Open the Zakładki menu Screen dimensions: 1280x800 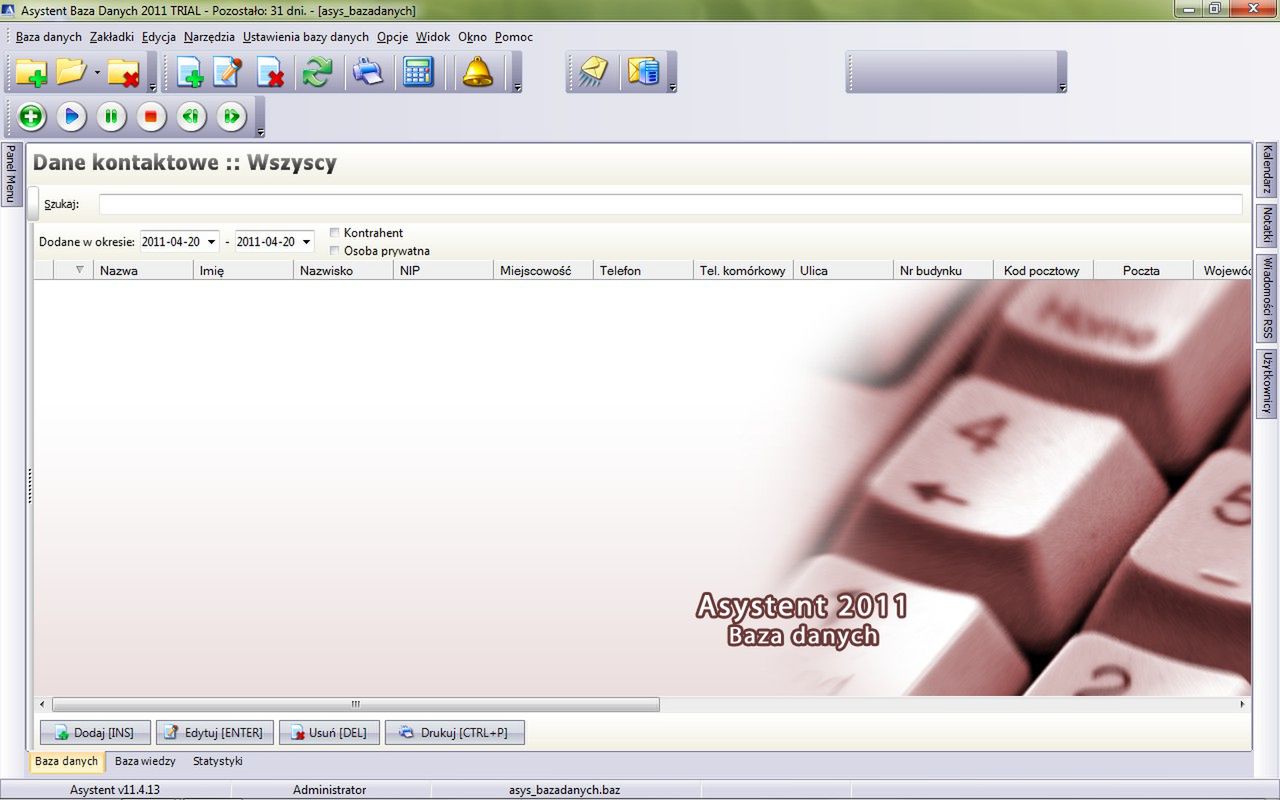pos(112,37)
